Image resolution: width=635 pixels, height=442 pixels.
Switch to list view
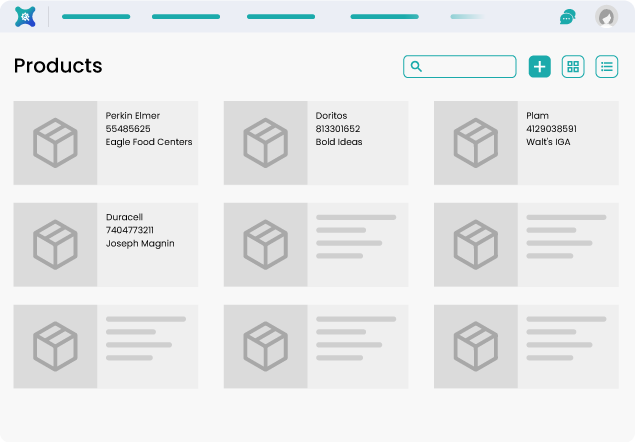click(606, 67)
